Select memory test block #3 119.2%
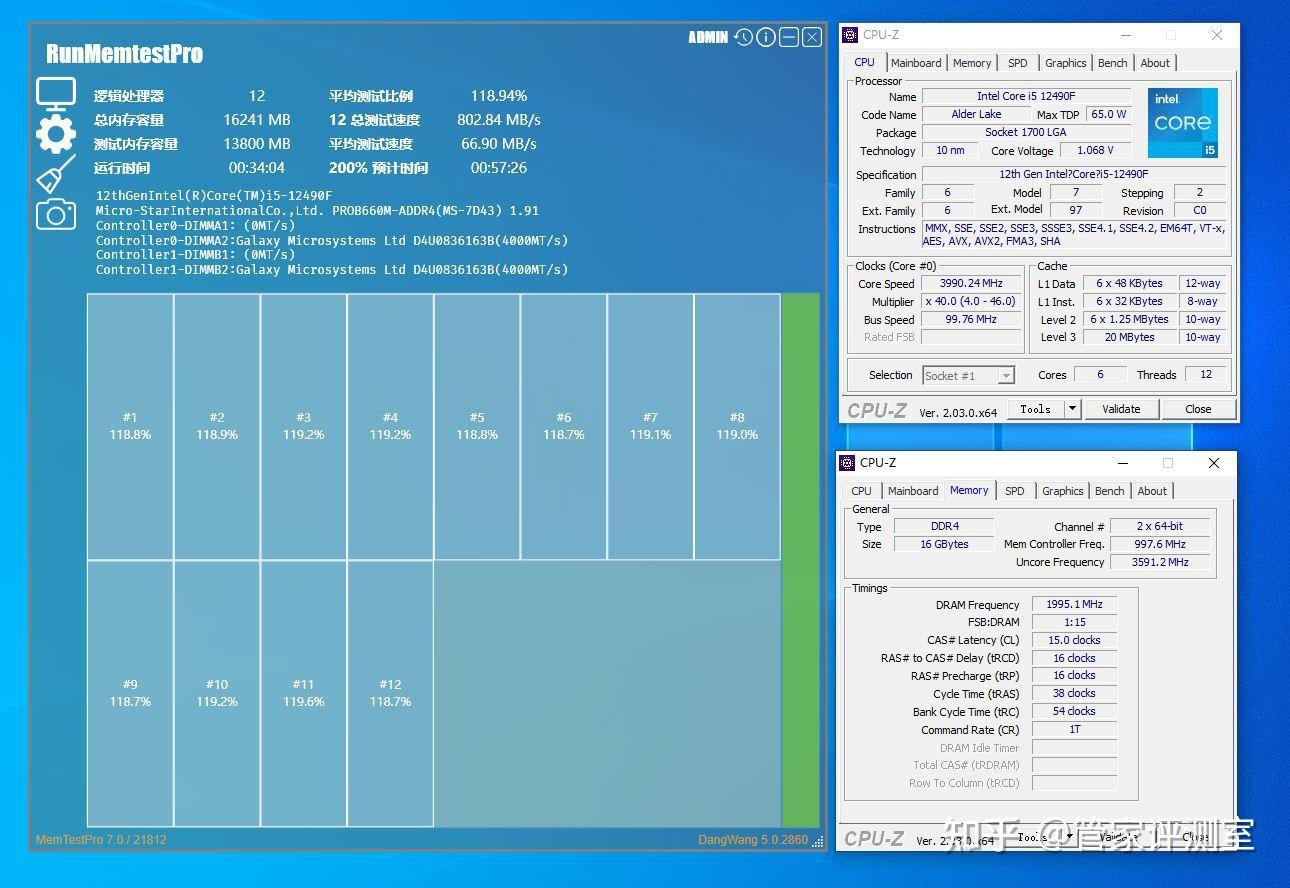This screenshot has height=888, width=1290. 303,426
